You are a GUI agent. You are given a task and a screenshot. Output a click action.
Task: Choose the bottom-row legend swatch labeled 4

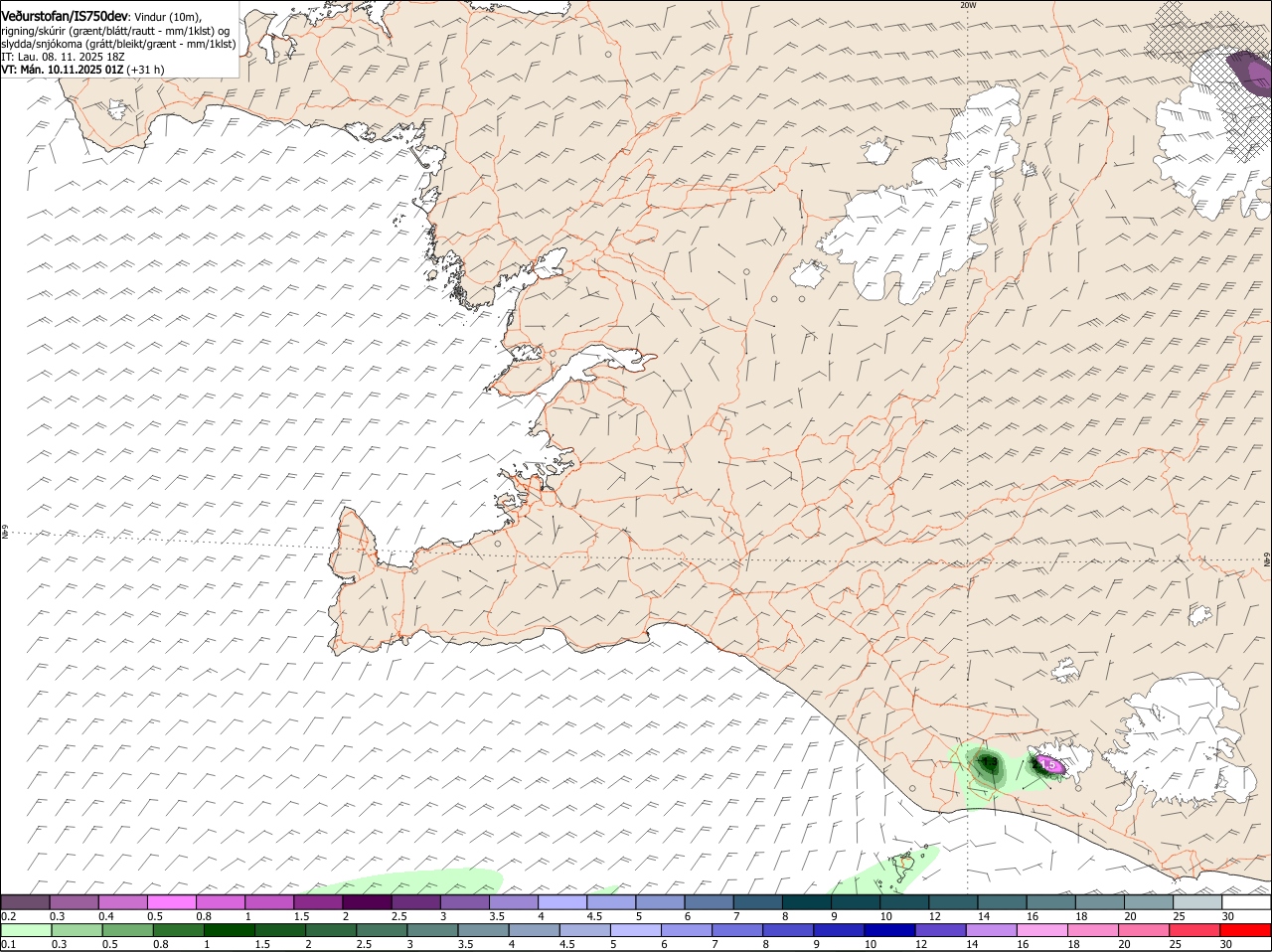(x=534, y=931)
